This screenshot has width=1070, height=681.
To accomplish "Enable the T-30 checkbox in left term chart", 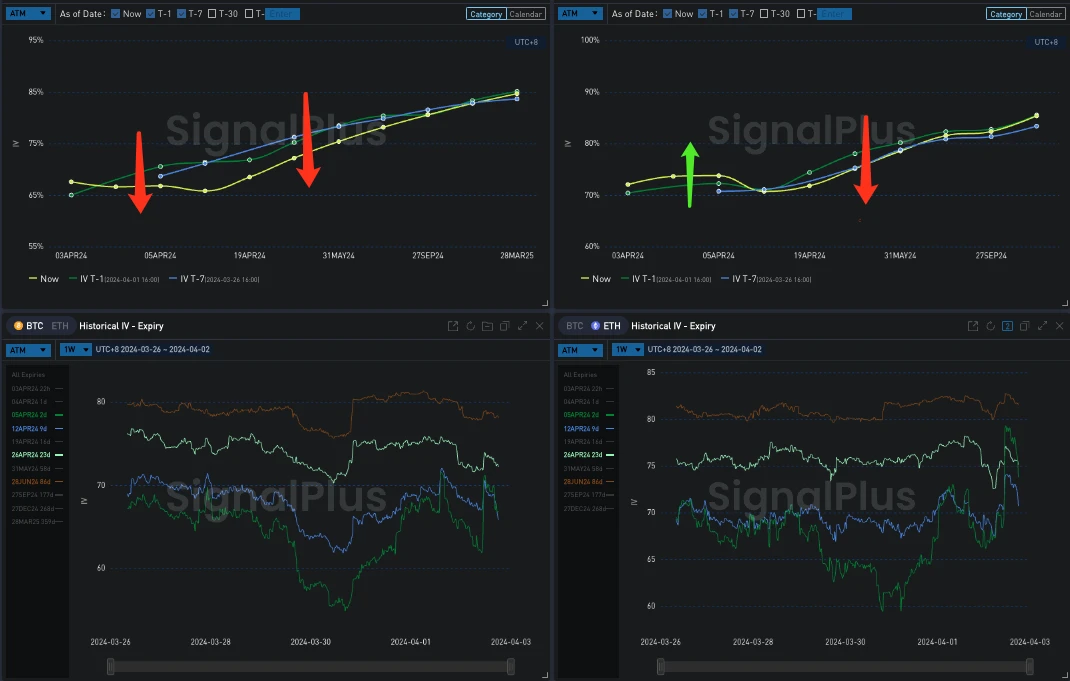I will click(x=213, y=14).
